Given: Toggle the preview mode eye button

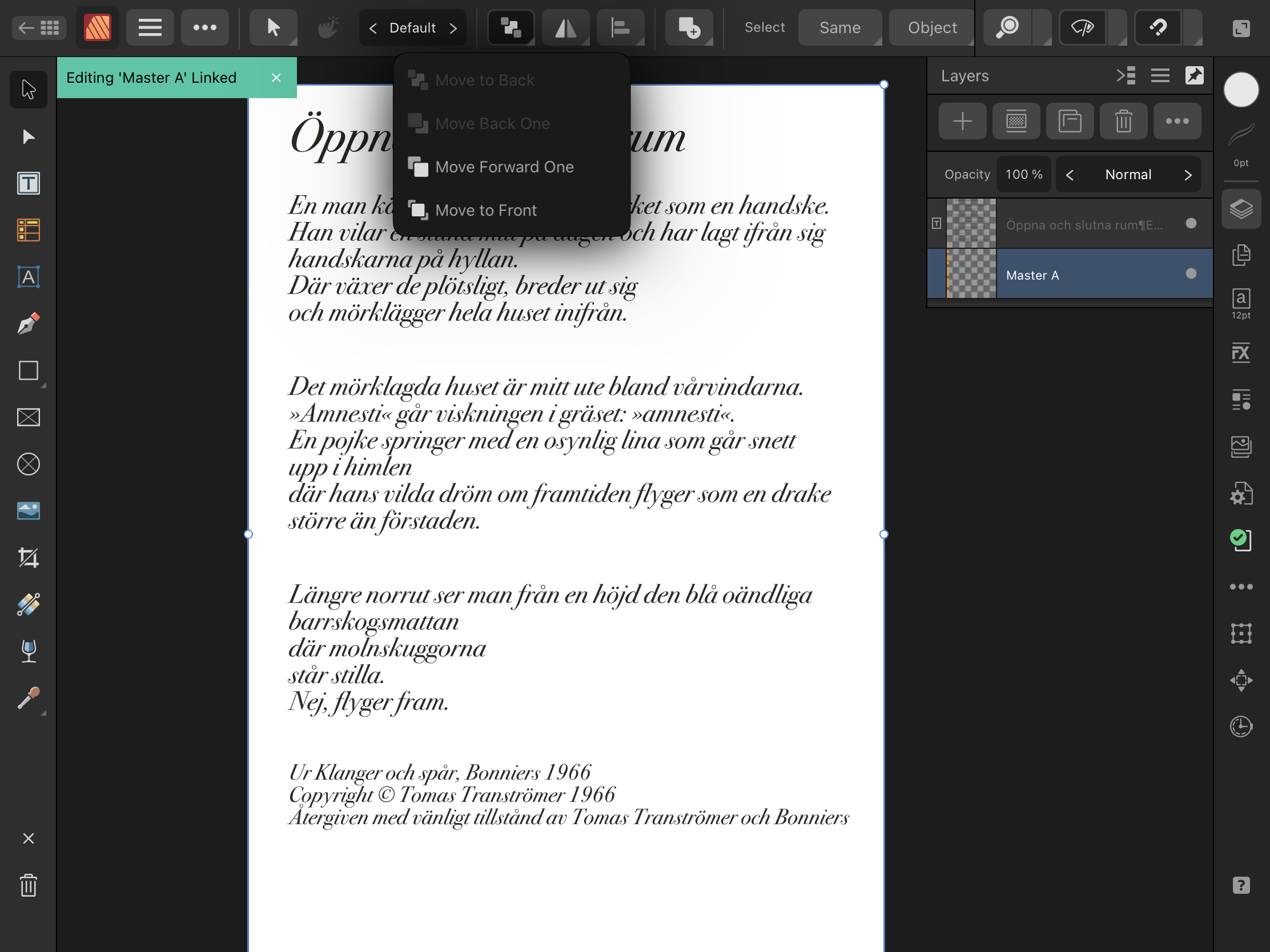Looking at the screenshot, I should (1082, 27).
